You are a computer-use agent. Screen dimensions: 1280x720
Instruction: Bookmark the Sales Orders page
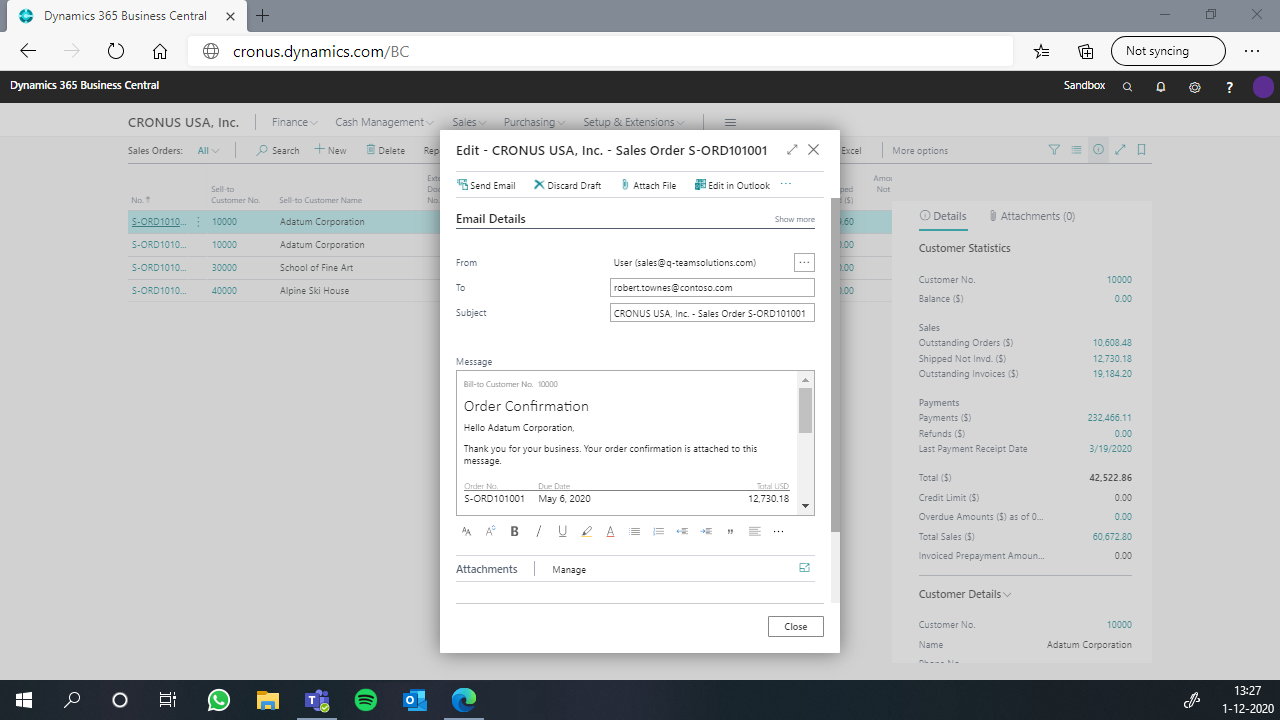tap(1142, 150)
